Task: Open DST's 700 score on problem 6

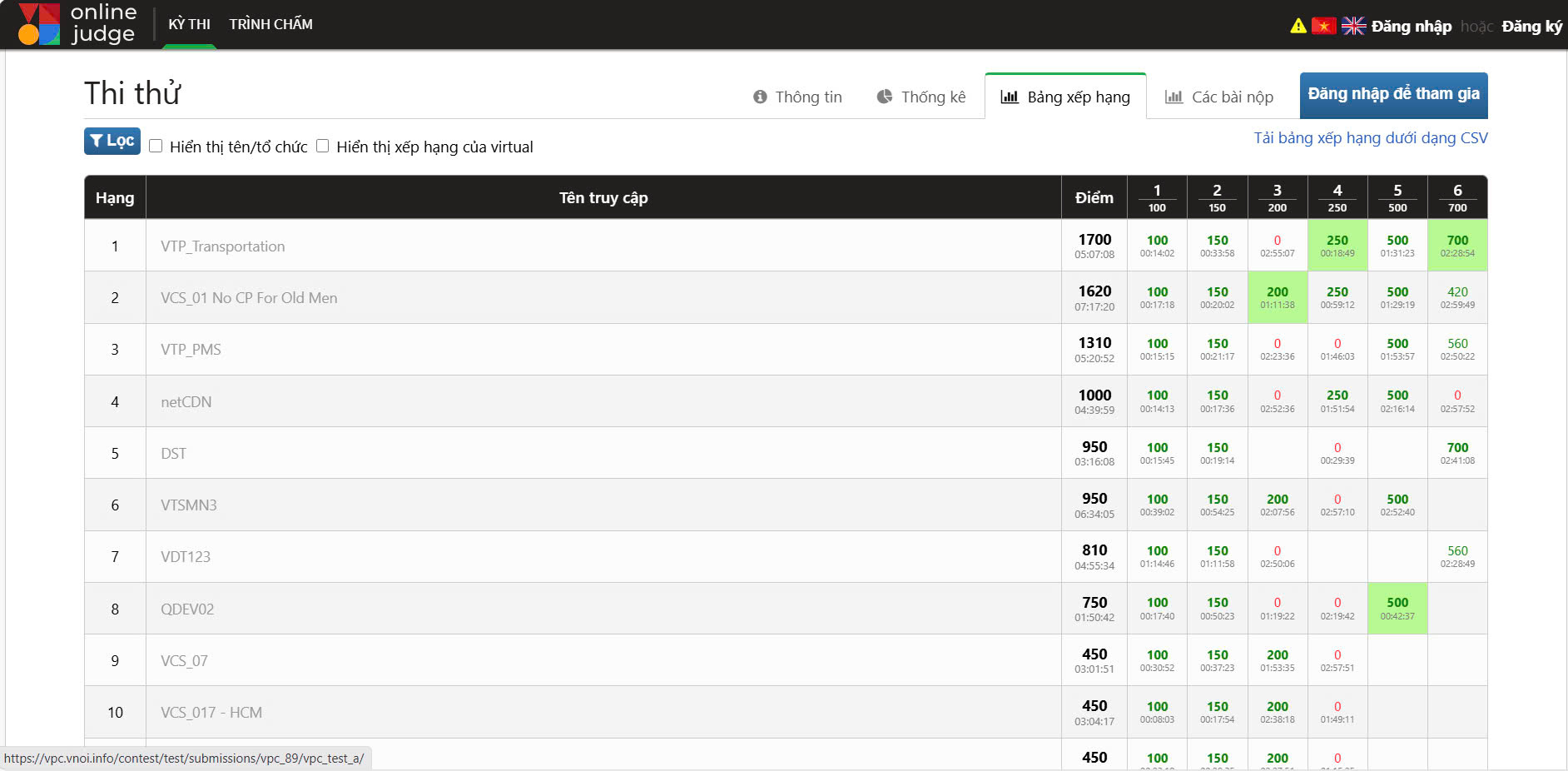Action: point(1457,453)
